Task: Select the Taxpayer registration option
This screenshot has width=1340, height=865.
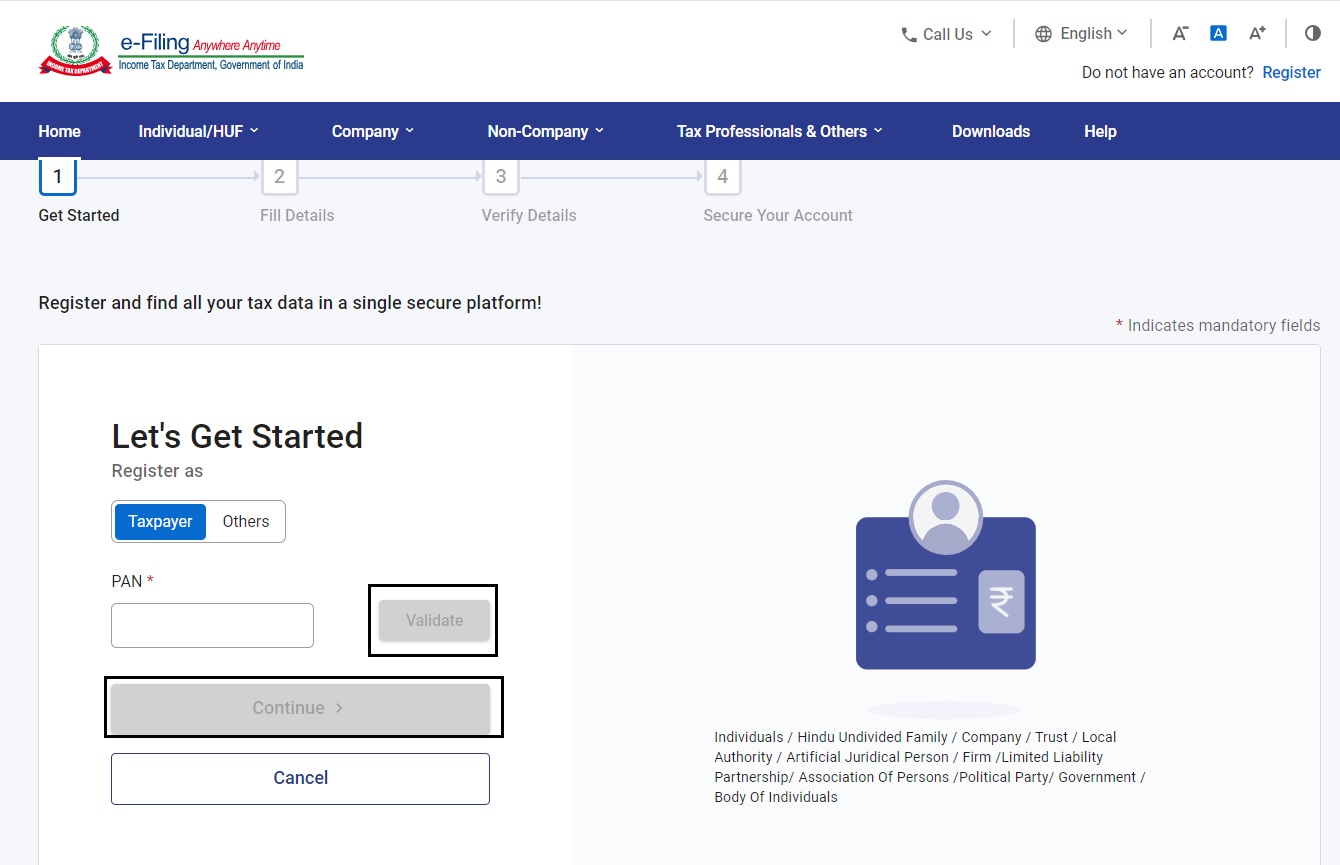Action: 160,521
